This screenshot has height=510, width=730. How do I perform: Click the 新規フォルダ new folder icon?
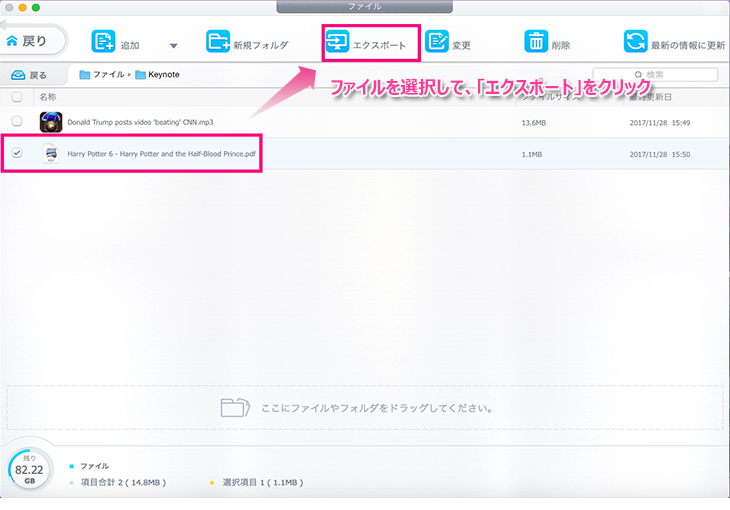(218, 41)
